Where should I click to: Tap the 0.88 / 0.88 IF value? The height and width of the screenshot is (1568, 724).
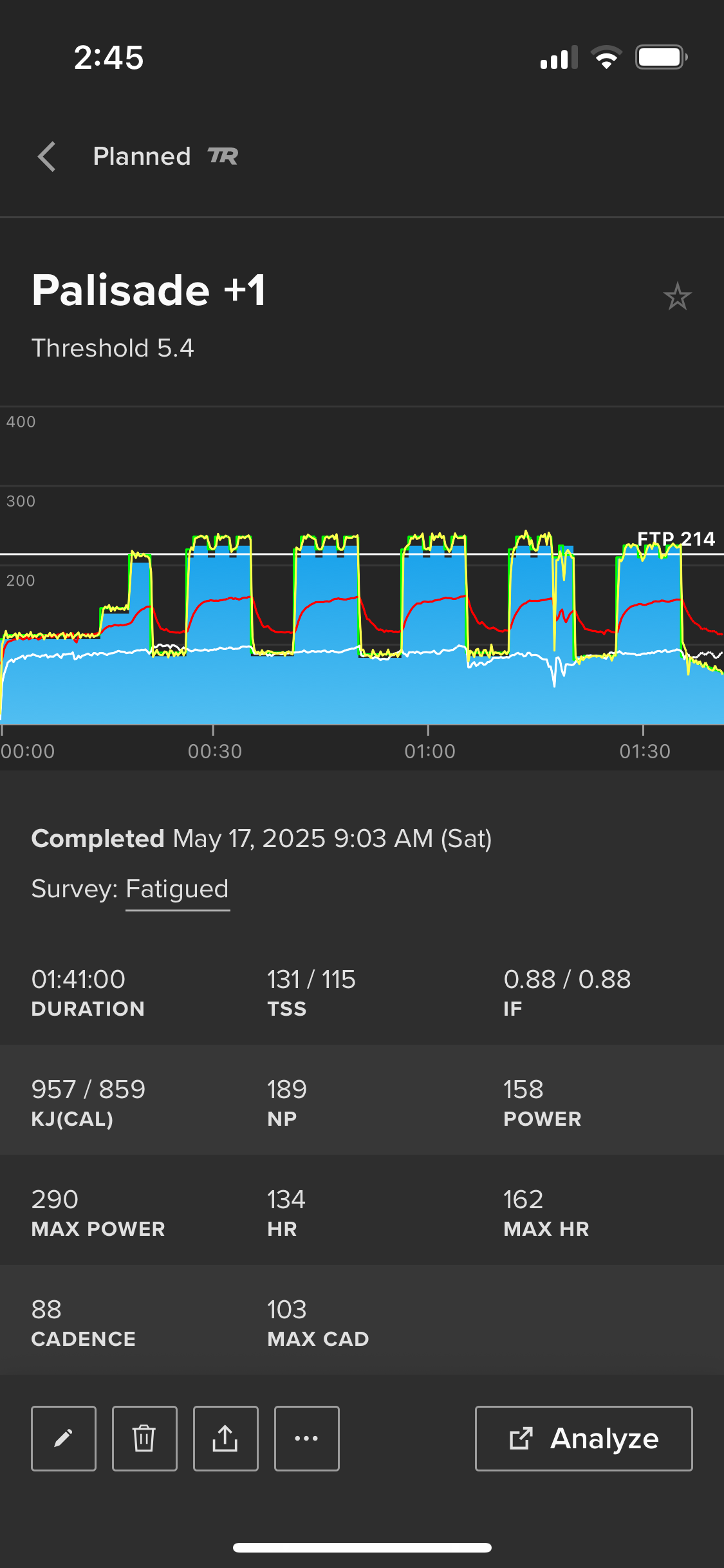point(567,980)
